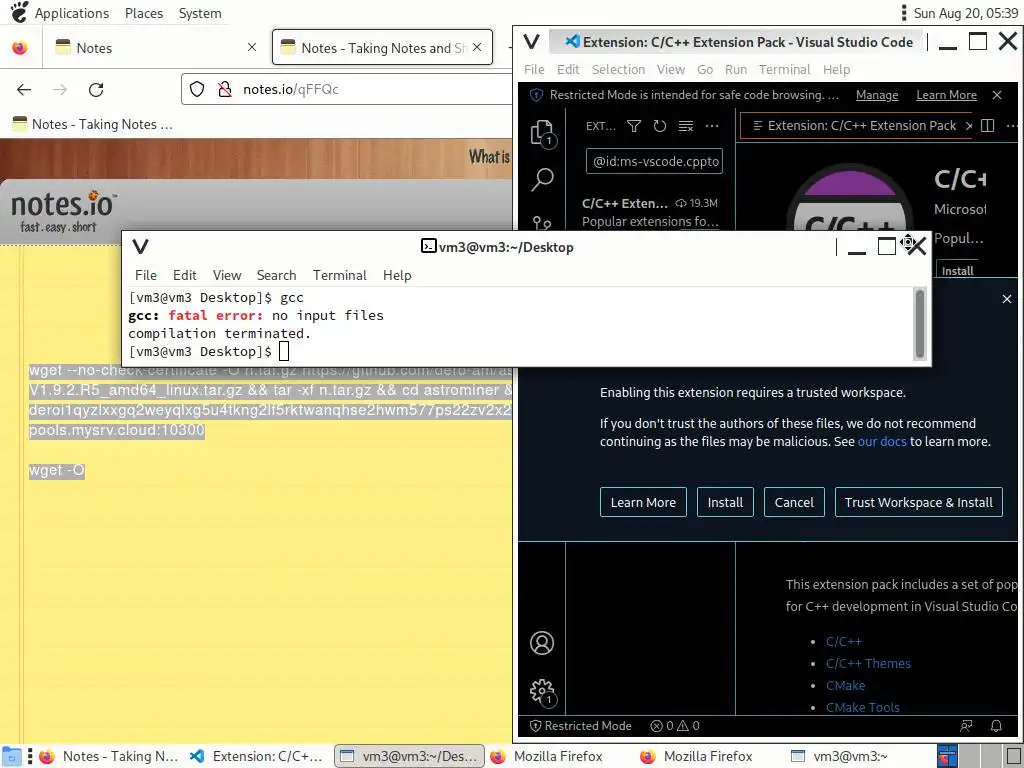Refresh the extensions list
Screen dimensions: 1024x768
click(660, 126)
